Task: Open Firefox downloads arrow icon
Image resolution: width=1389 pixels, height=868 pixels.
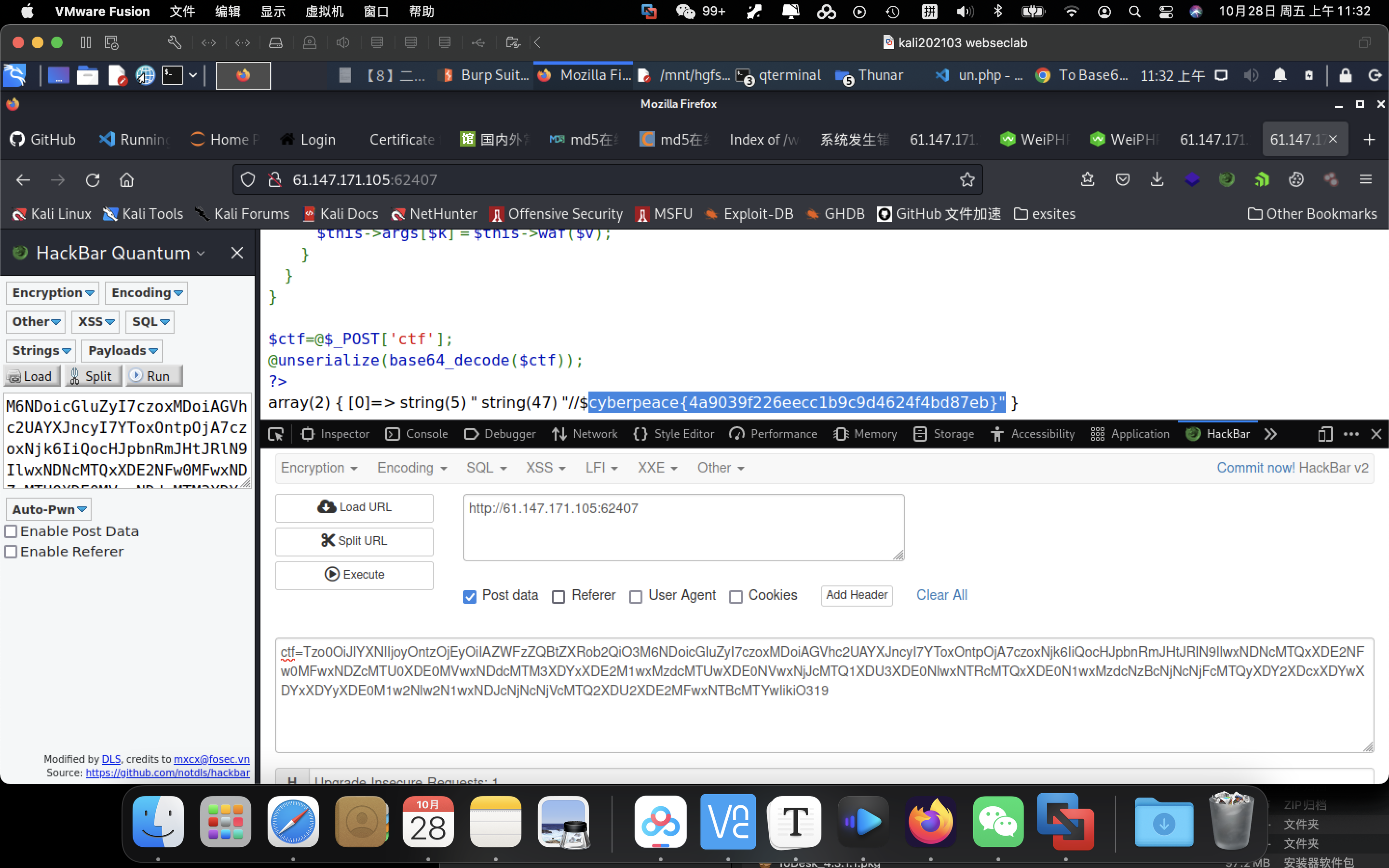Action: click(1157, 180)
